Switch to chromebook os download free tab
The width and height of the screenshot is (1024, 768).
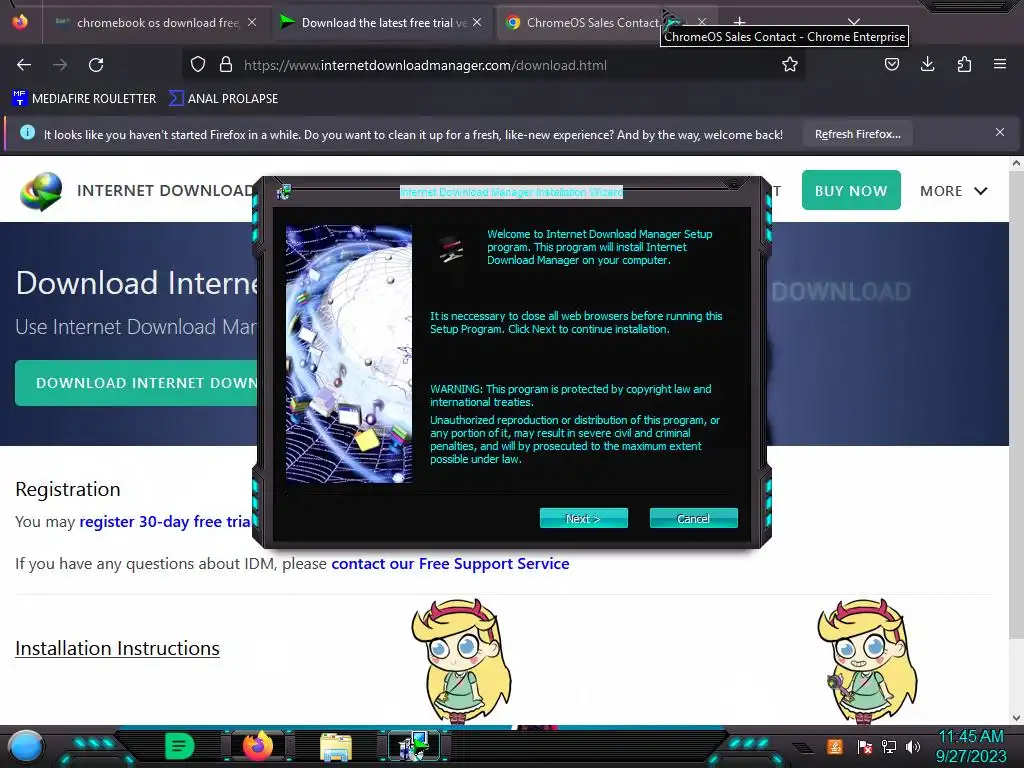(x=157, y=22)
